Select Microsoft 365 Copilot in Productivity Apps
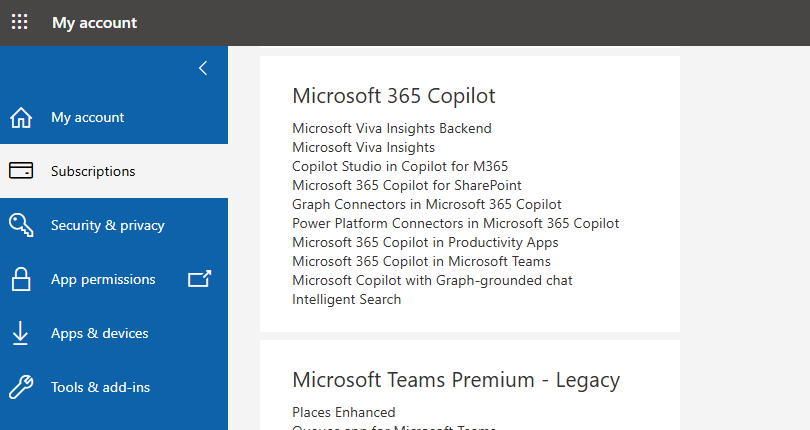Viewport: 810px width, 430px height. click(x=425, y=242)
